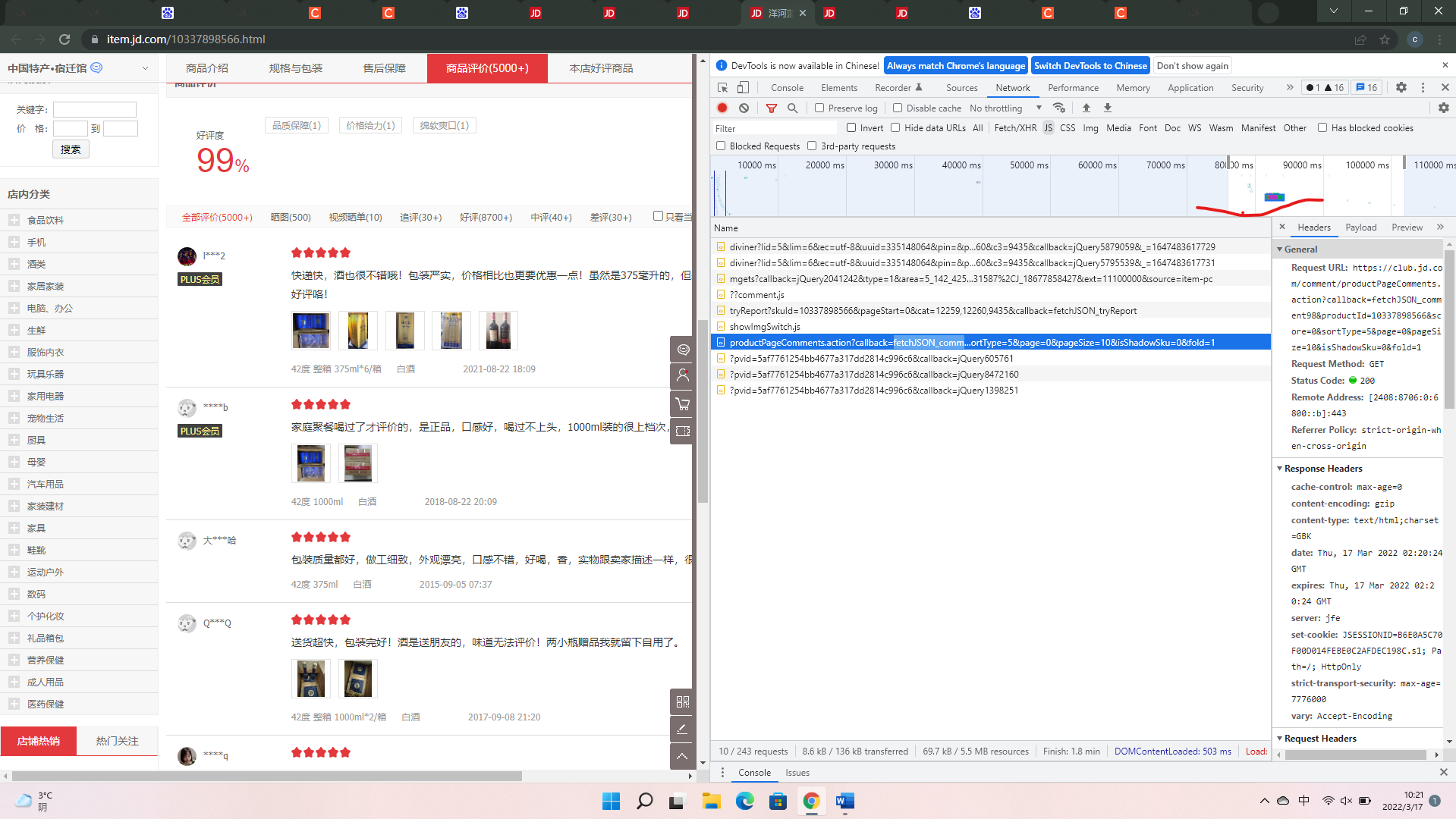Enable Preserve log checkbox
The height and width of the screenshot is (819, 1456).
pyautogui.click(x=819, y=108)
